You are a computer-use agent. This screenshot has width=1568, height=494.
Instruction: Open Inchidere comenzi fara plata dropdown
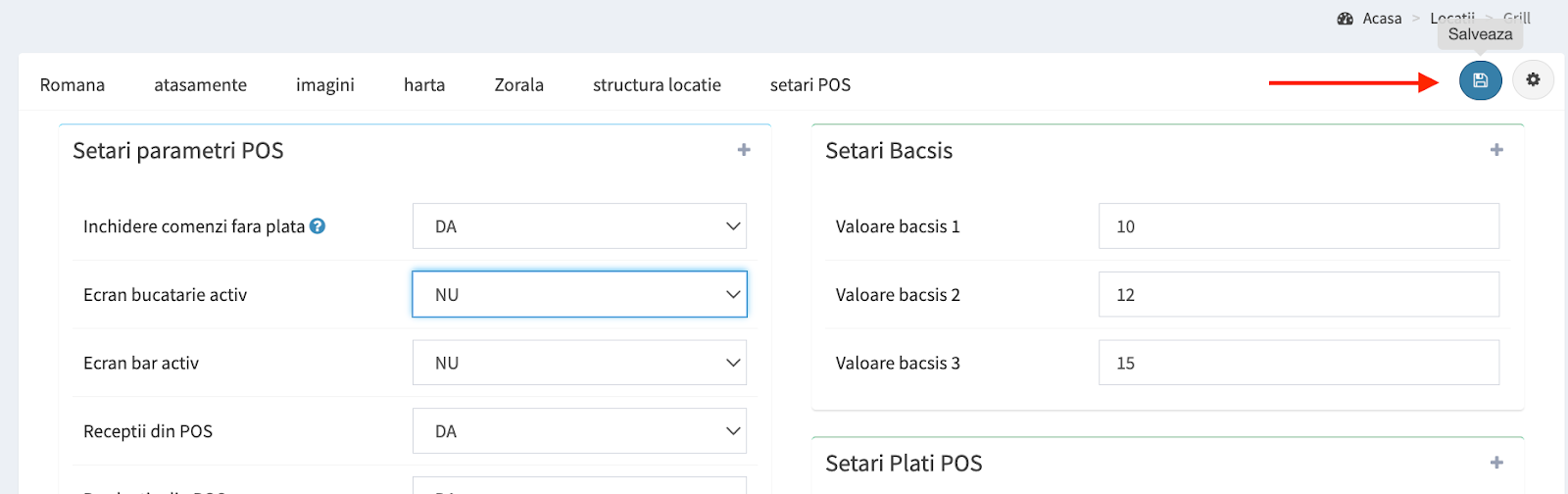[x=579, y=226]
